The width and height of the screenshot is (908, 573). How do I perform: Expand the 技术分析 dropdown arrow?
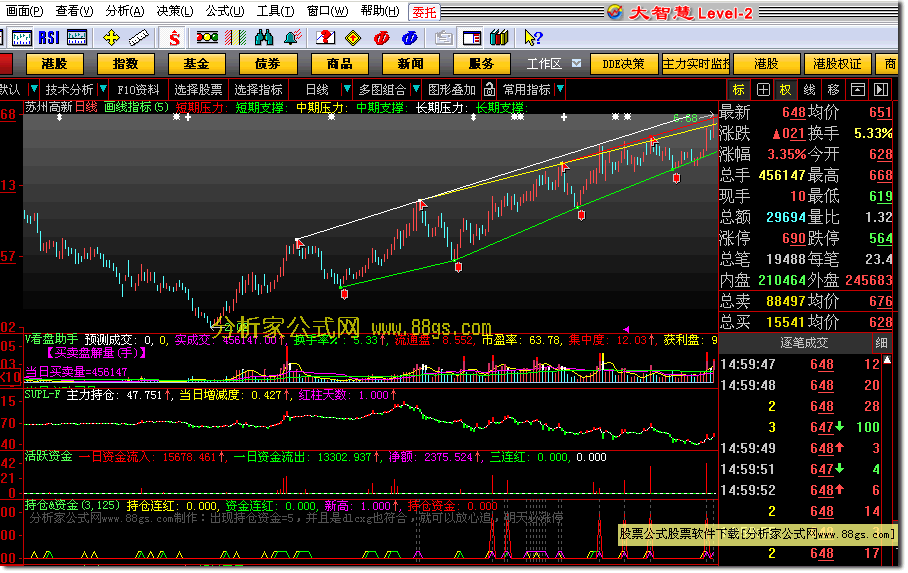[103, 90]
